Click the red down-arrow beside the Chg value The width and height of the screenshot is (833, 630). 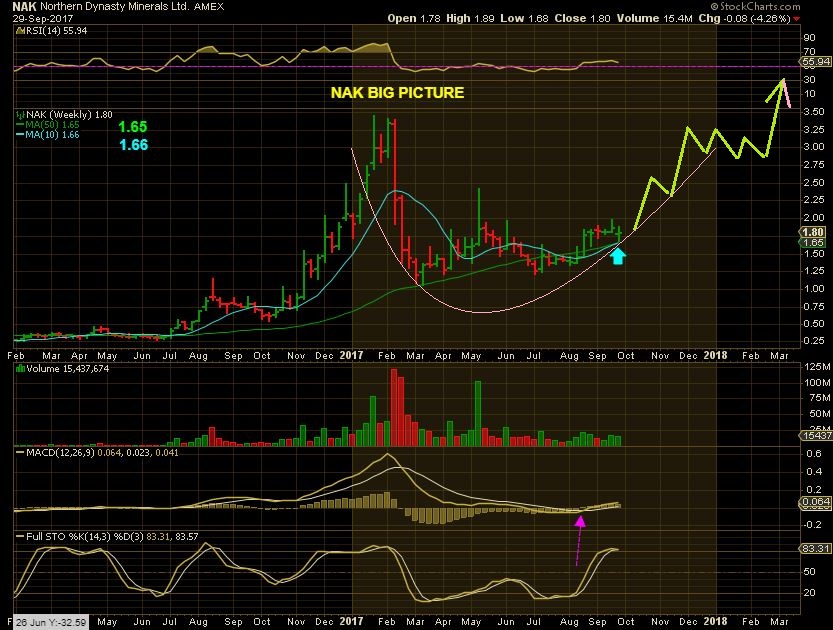796,19
